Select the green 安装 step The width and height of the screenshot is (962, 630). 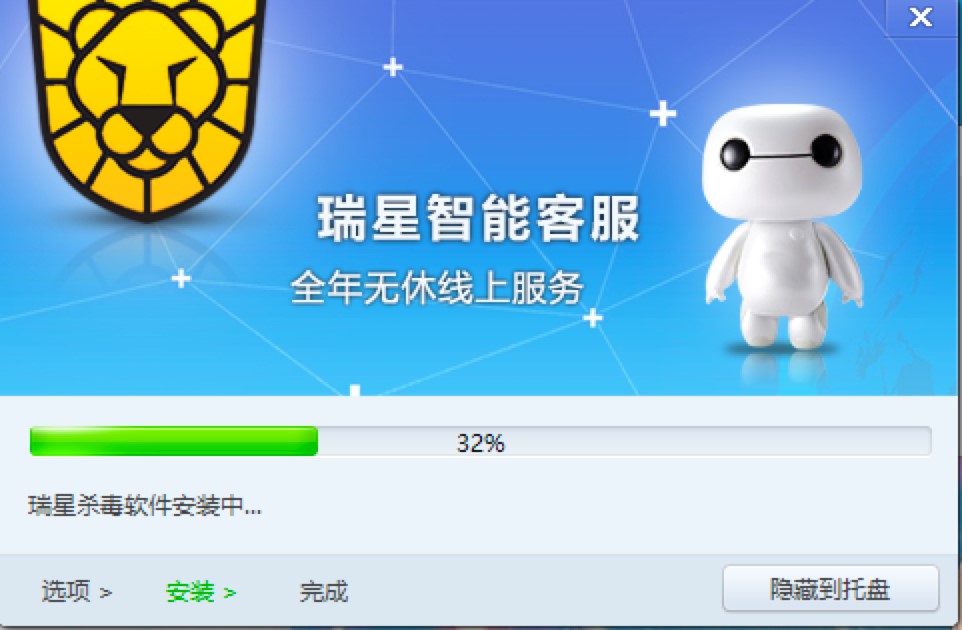(190, 592)
